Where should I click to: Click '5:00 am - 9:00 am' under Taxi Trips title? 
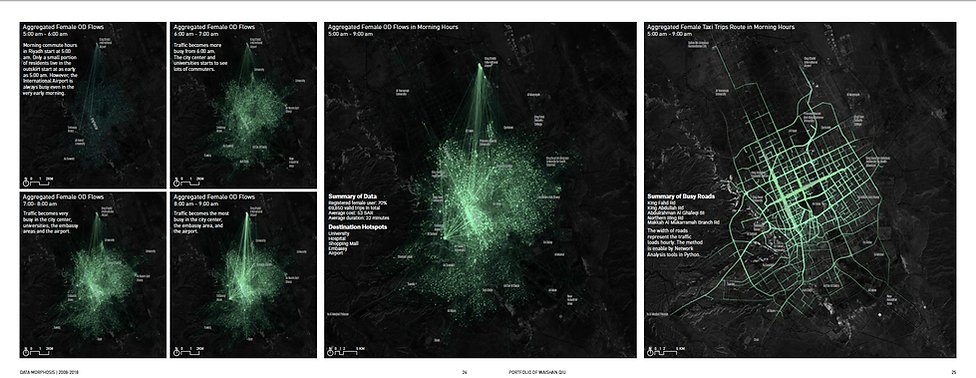667,34
